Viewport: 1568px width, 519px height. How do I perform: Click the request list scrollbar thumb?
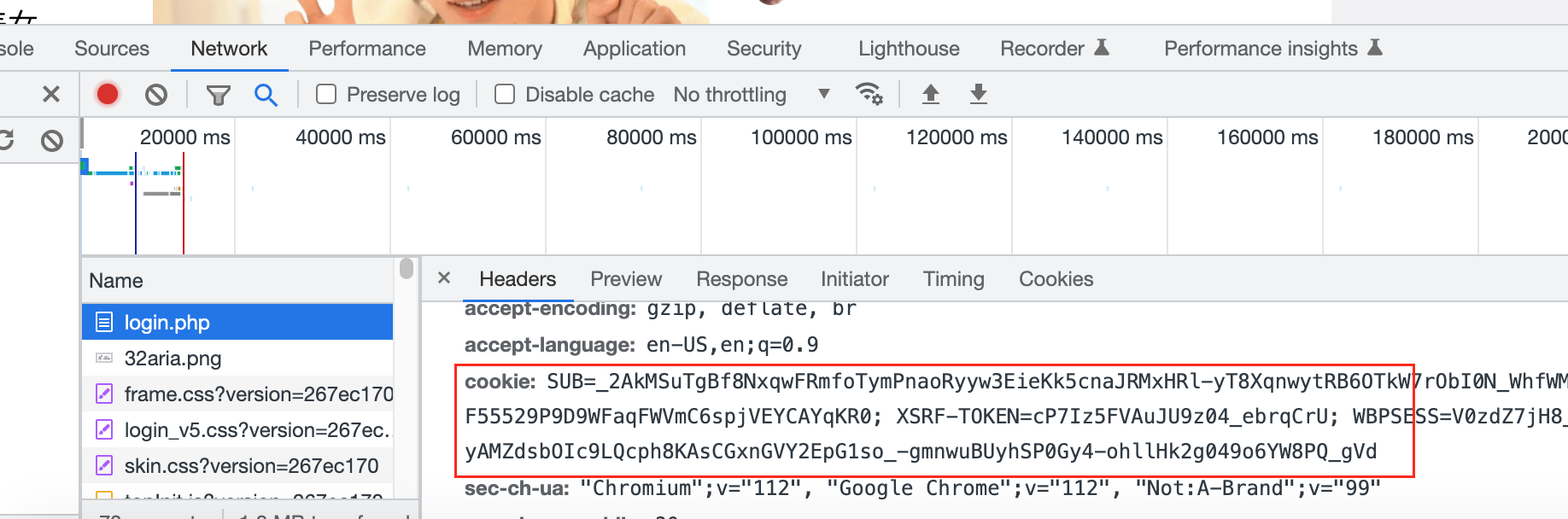pyautogui.click(x=407, y=269)
